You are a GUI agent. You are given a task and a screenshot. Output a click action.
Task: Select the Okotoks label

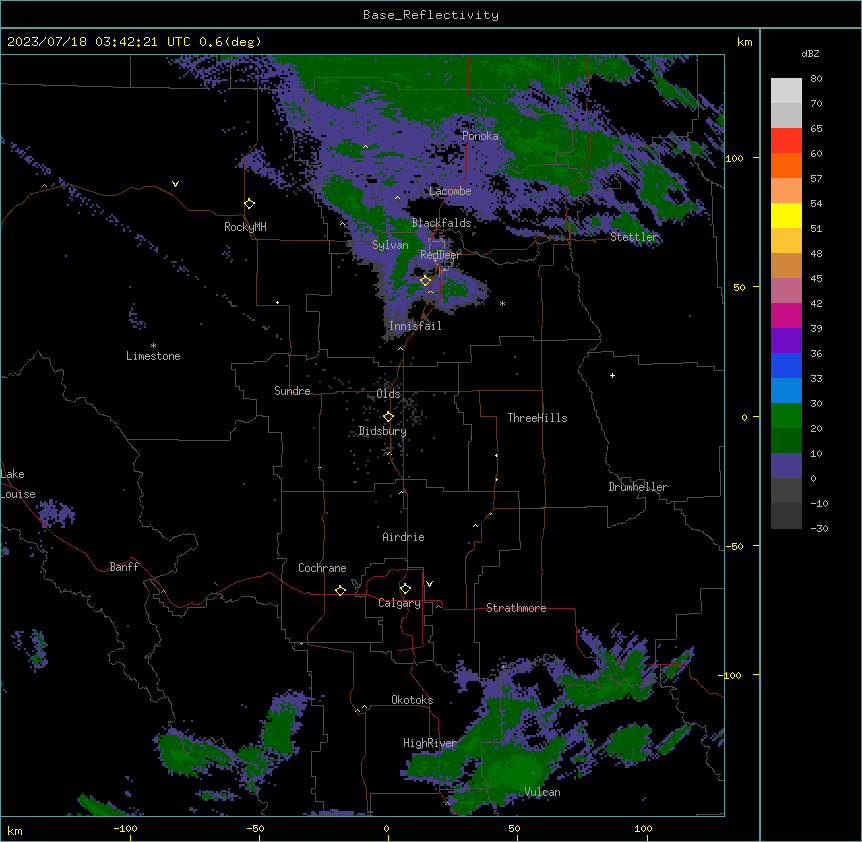coord(412,700)
